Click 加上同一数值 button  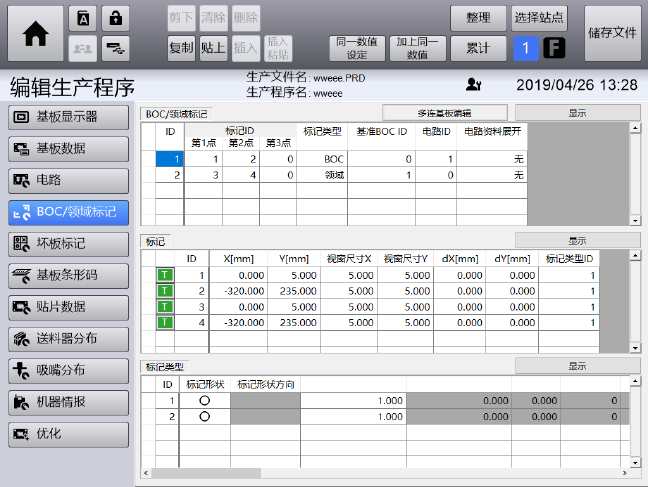point(418,48)
